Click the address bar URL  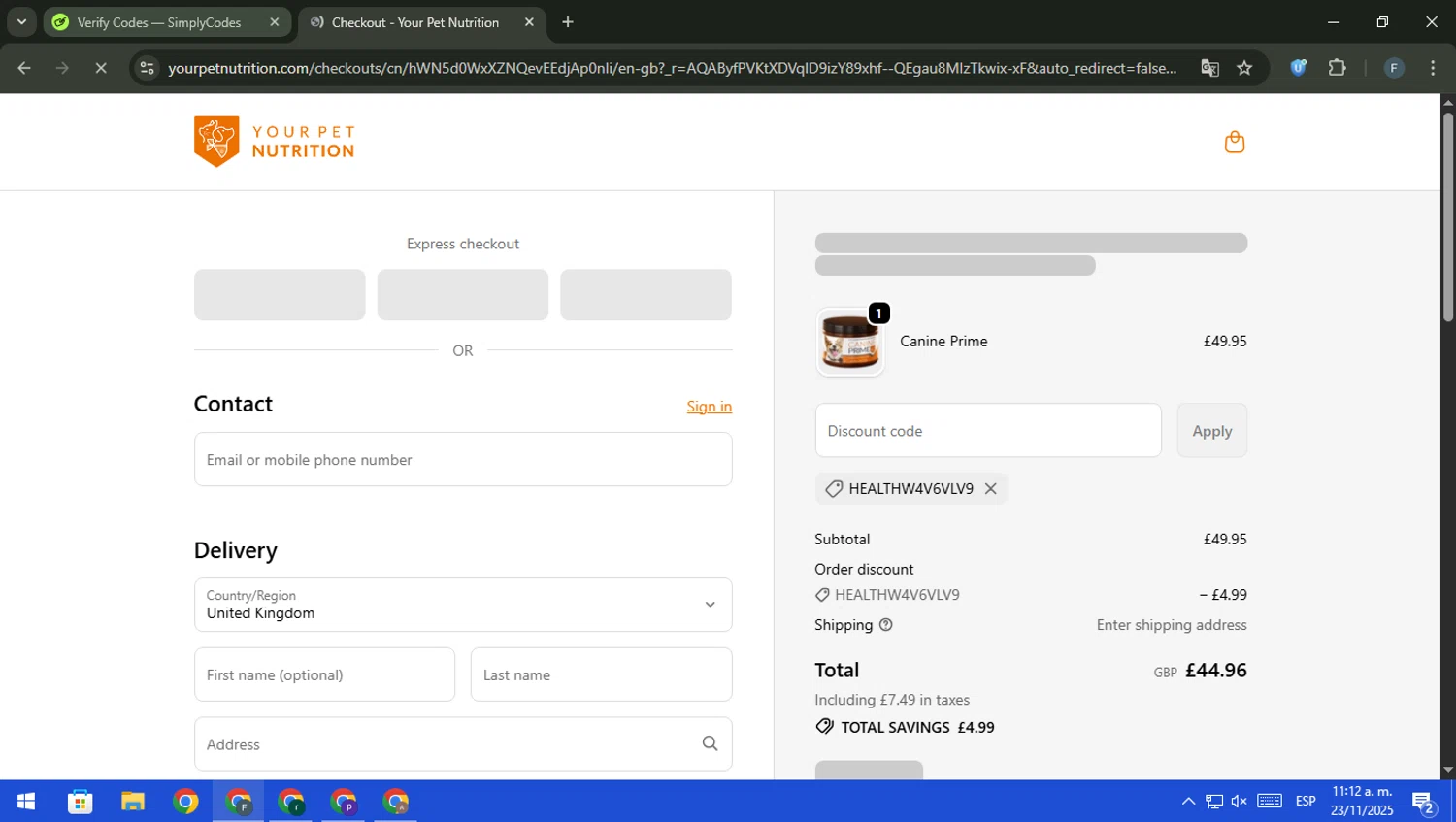click(x=672, y=68)
